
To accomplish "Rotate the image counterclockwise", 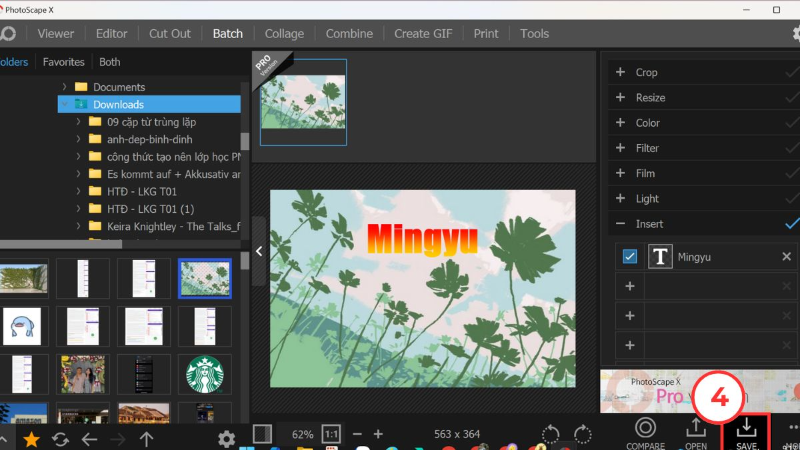I will point(551,434).
